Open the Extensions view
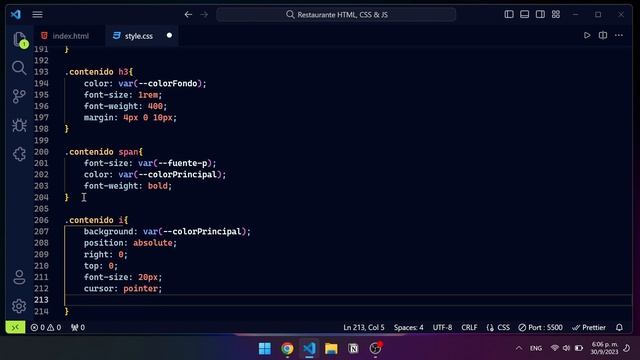The height and width of the screenshot is (360, 640). [x=19, y=154]
